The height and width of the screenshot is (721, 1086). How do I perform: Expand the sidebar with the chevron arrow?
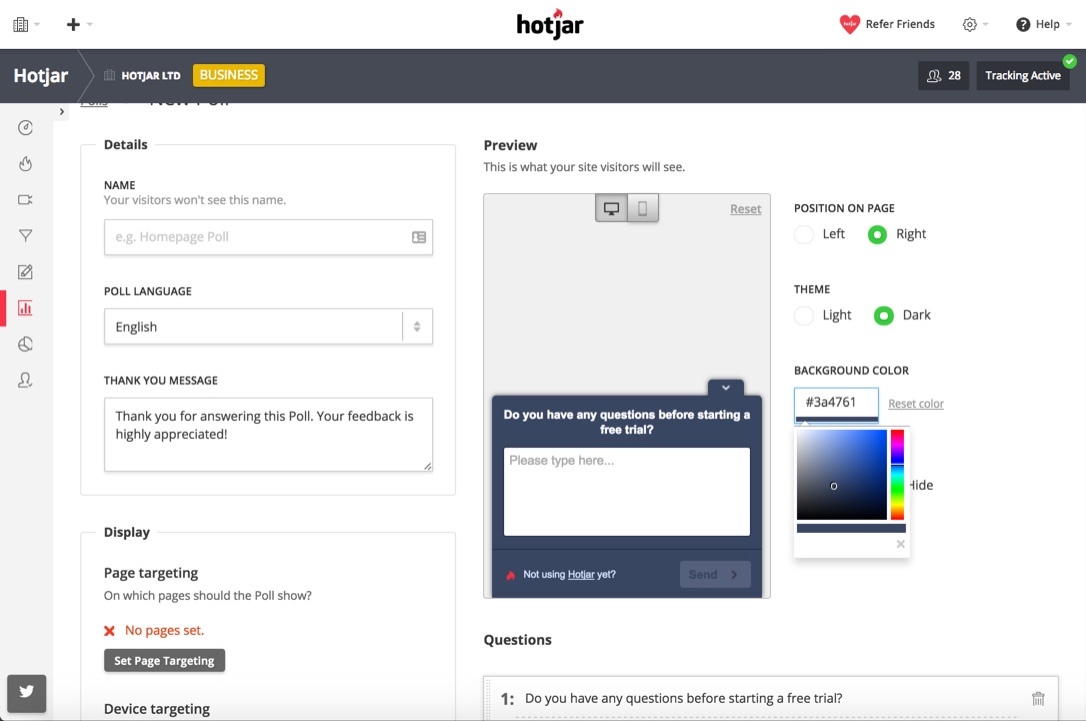coord(62,112)
